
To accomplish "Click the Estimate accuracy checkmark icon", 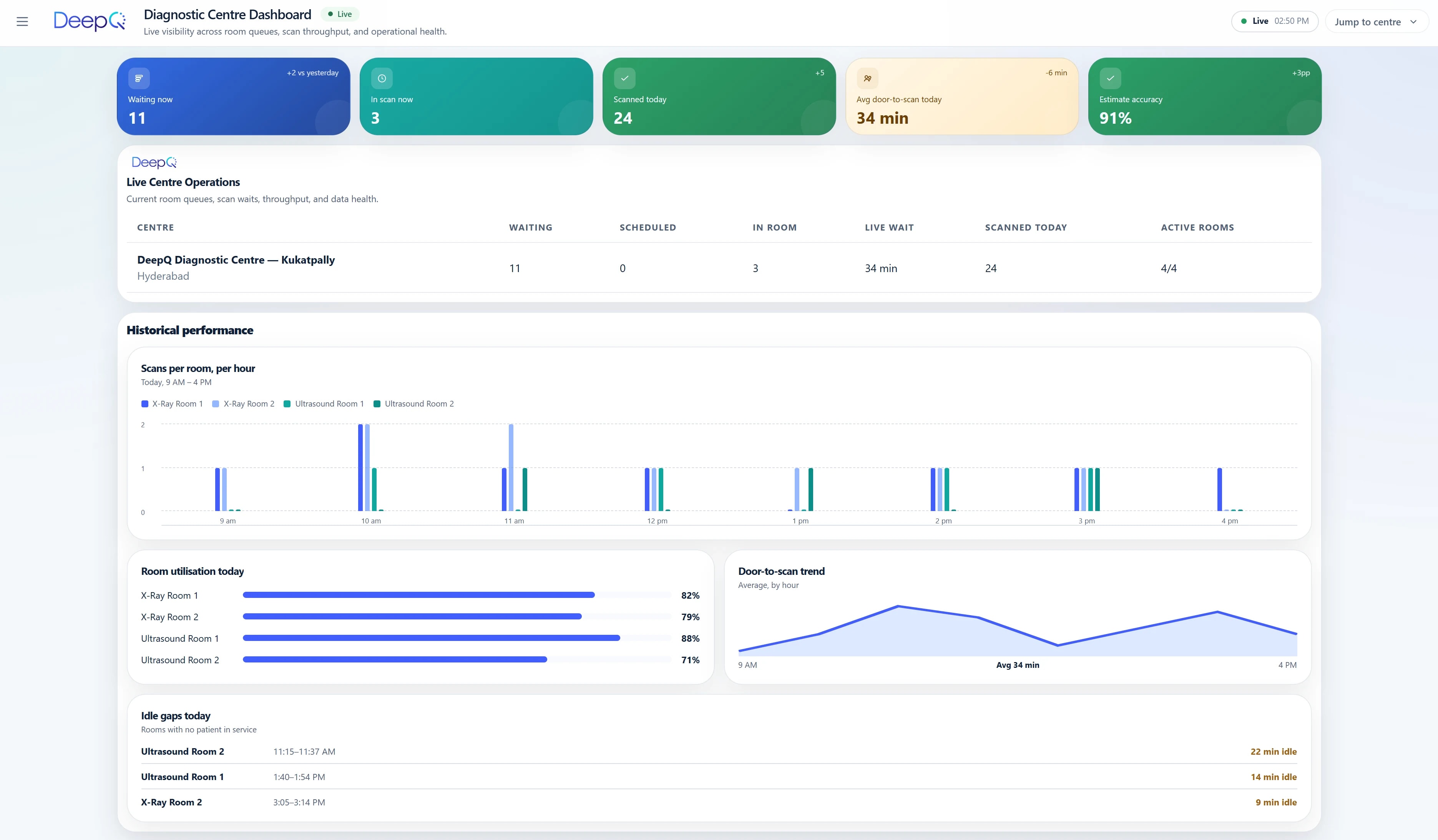I will tap(1110, 78).
